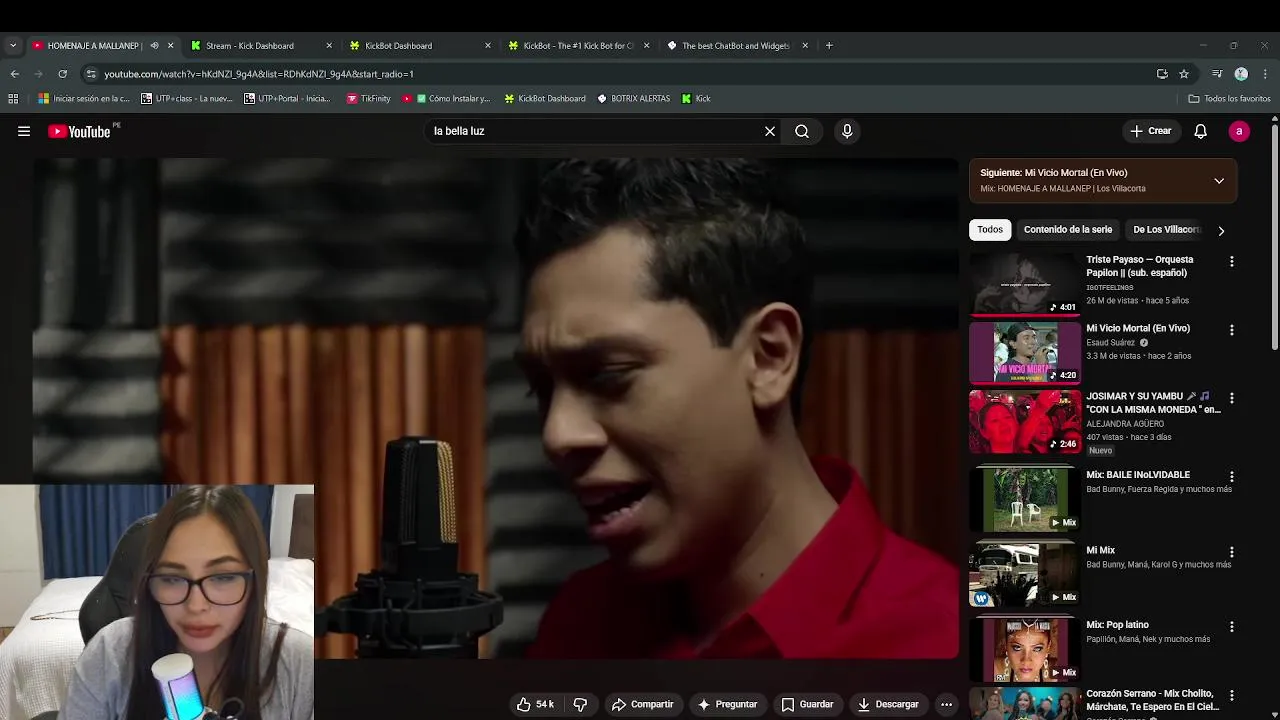
Task: Switch to Stream - Kick Dashboard tab
Action: pos(262,45)
